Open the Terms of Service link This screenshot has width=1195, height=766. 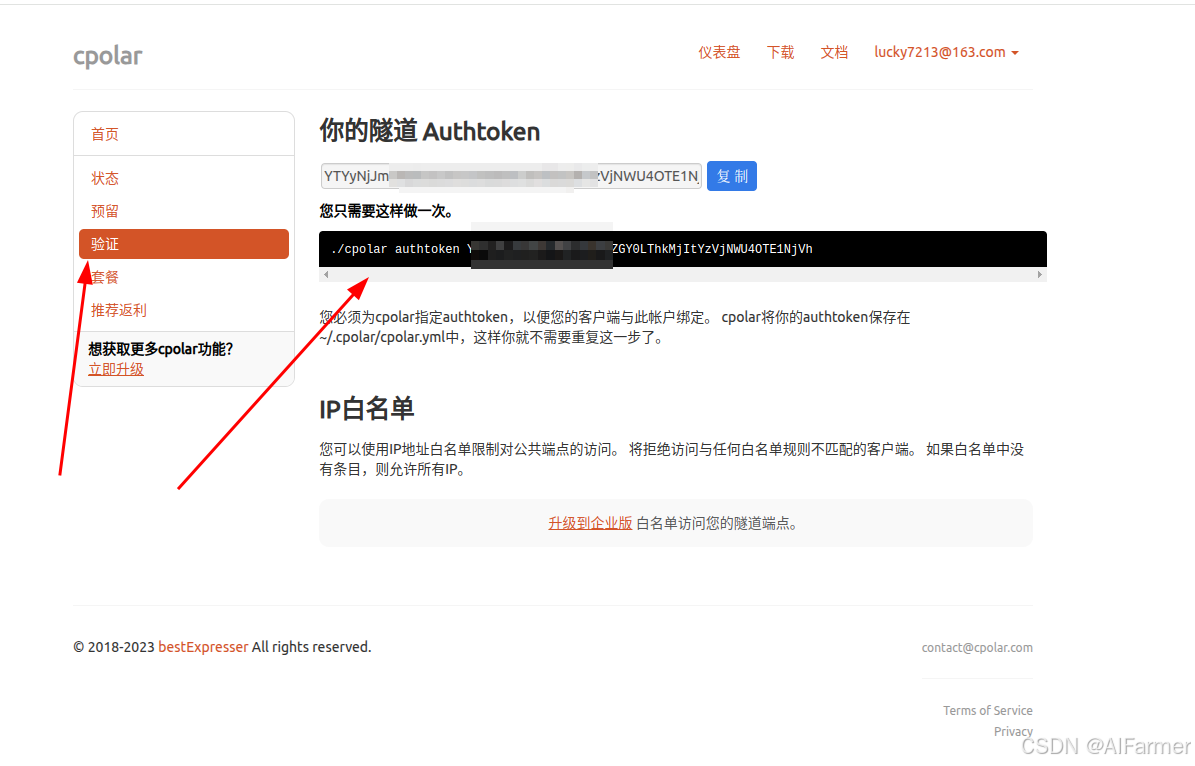(x=988, y=710)
